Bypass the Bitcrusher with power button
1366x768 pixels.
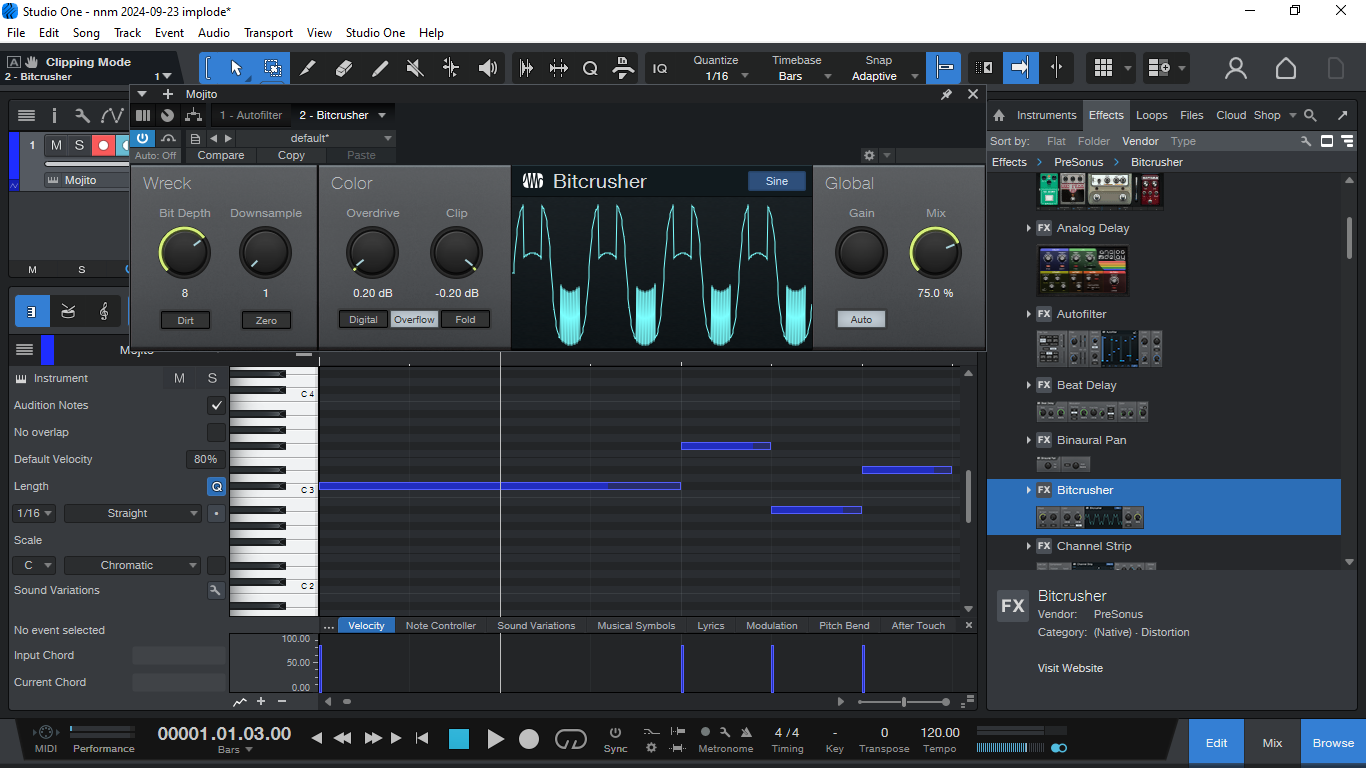click(143, 139)
